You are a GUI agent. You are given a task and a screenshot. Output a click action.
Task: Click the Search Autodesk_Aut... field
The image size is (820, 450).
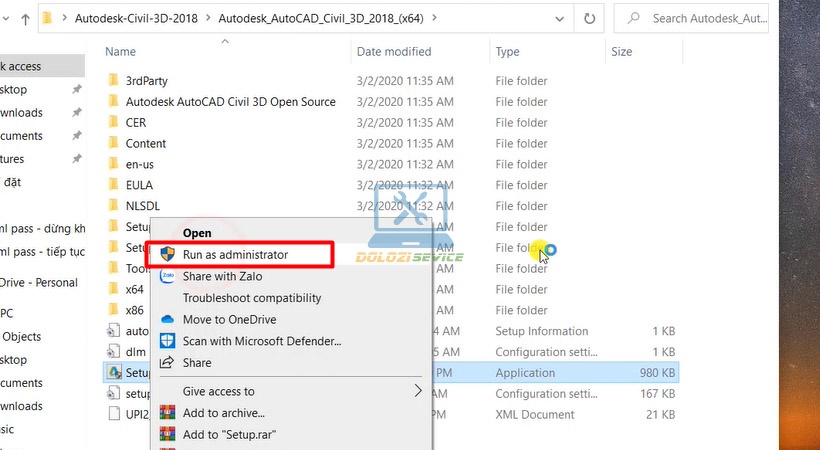pos(691,18)
